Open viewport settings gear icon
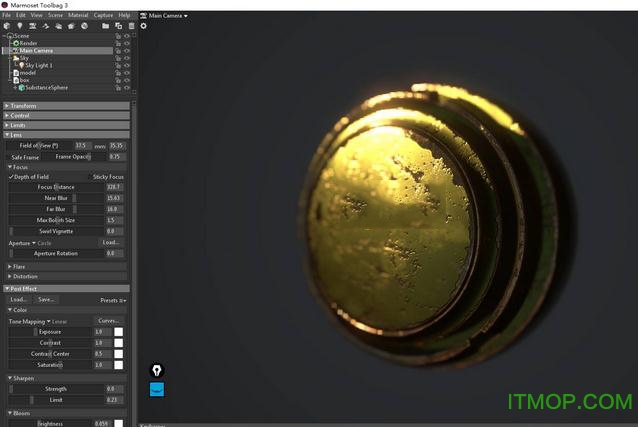This screenshot has height=427, width=638. point(143,26)
